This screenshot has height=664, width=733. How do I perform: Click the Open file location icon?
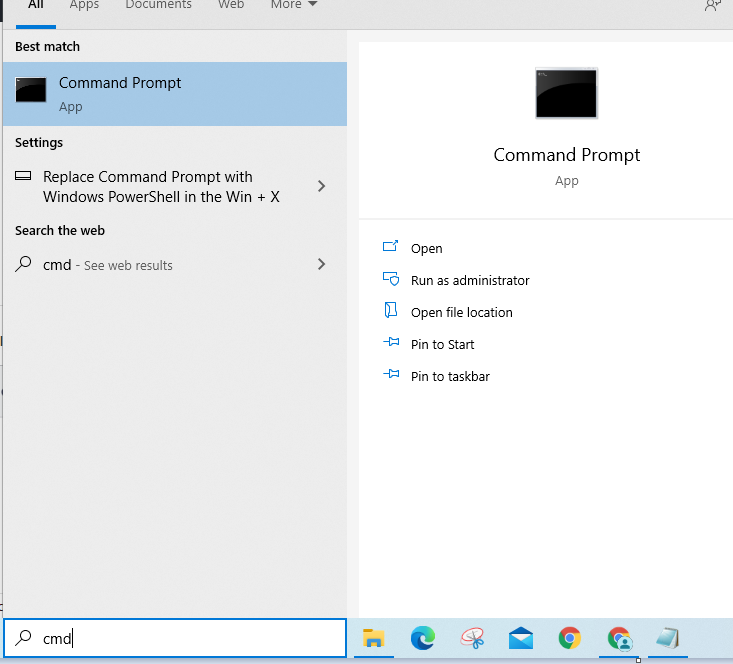[390, 310]
